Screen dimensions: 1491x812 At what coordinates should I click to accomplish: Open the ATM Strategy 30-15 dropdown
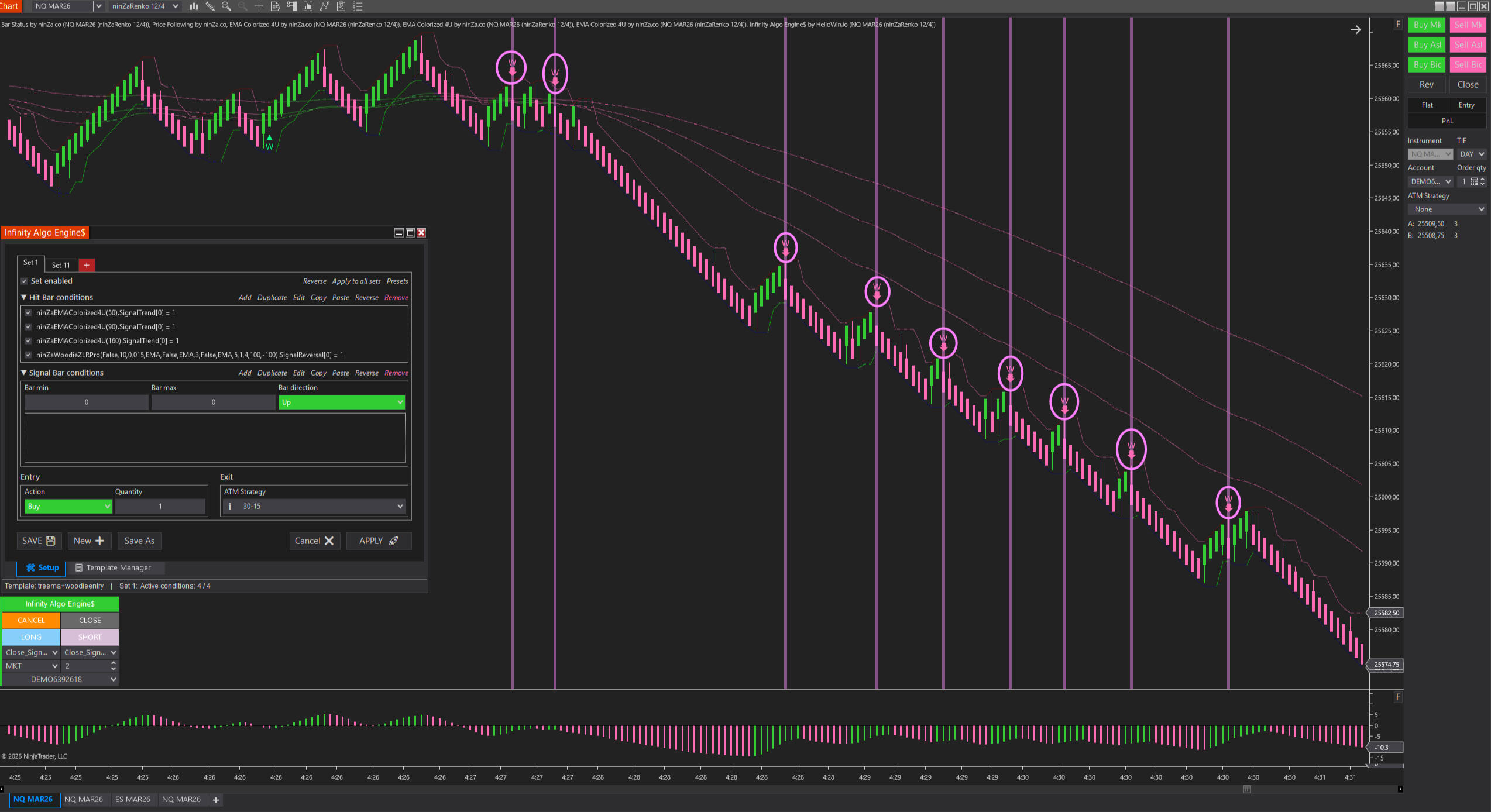(316, 507)
